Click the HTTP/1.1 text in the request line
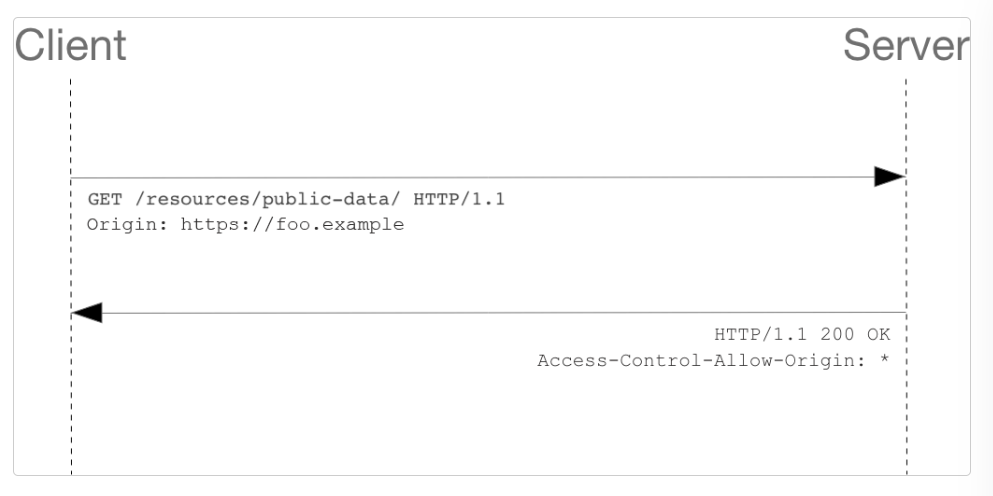The image size is (993, 496). tap(459, 200)
